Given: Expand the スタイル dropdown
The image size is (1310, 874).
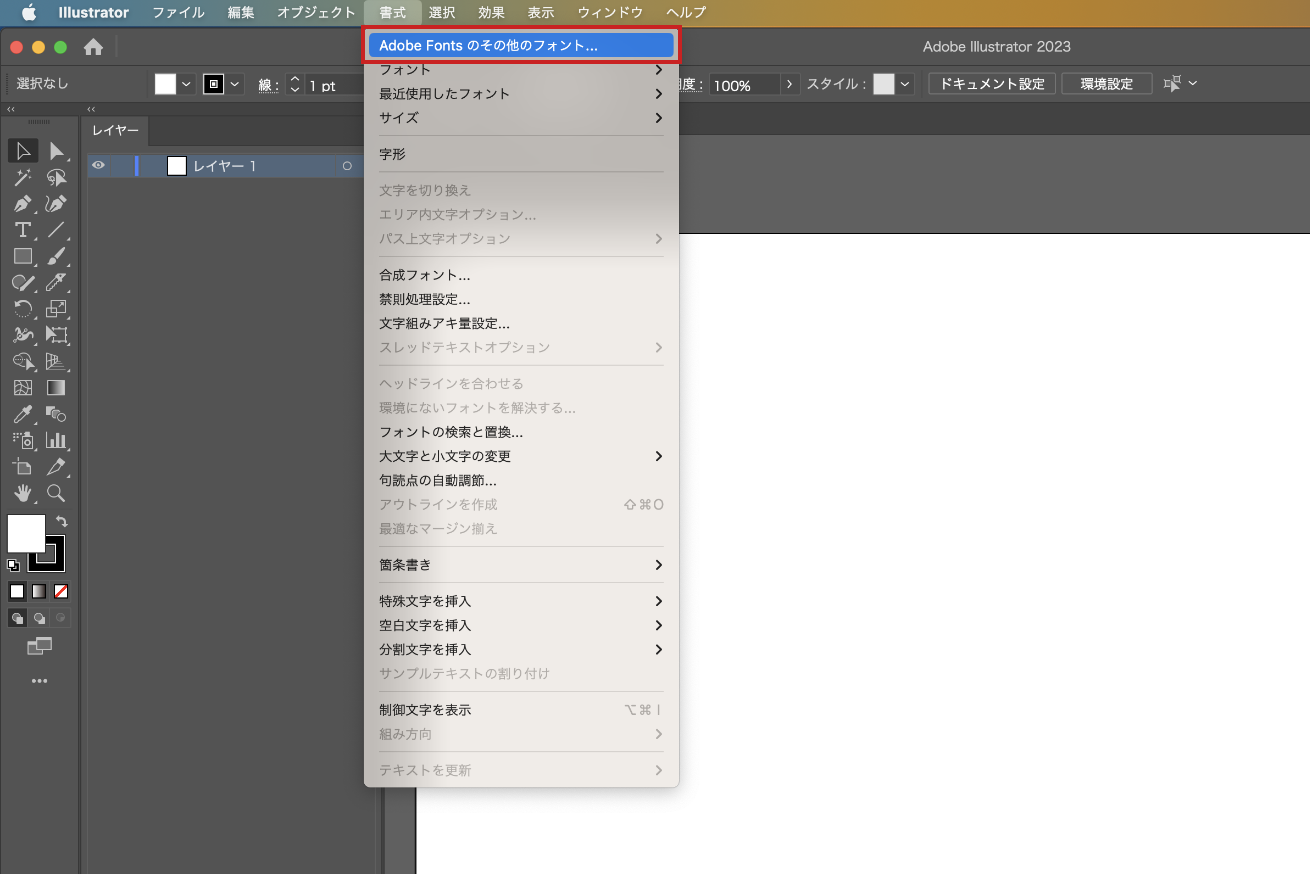Looking at the screenshot, I should [x=905, y=85].
